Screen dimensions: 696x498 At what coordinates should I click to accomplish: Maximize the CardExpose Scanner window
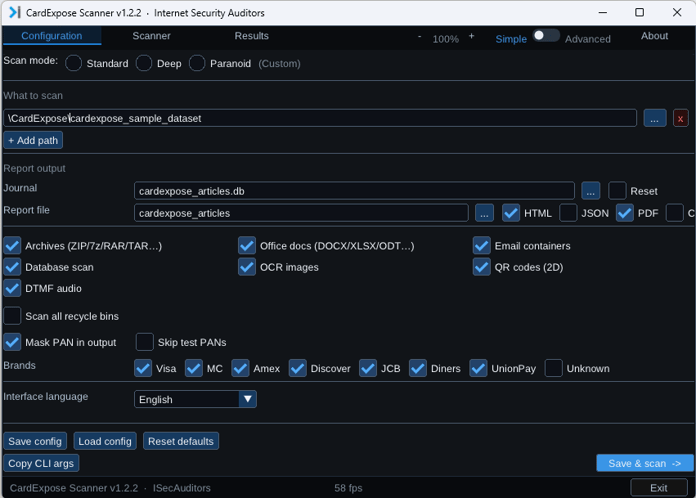click(639, 12)
